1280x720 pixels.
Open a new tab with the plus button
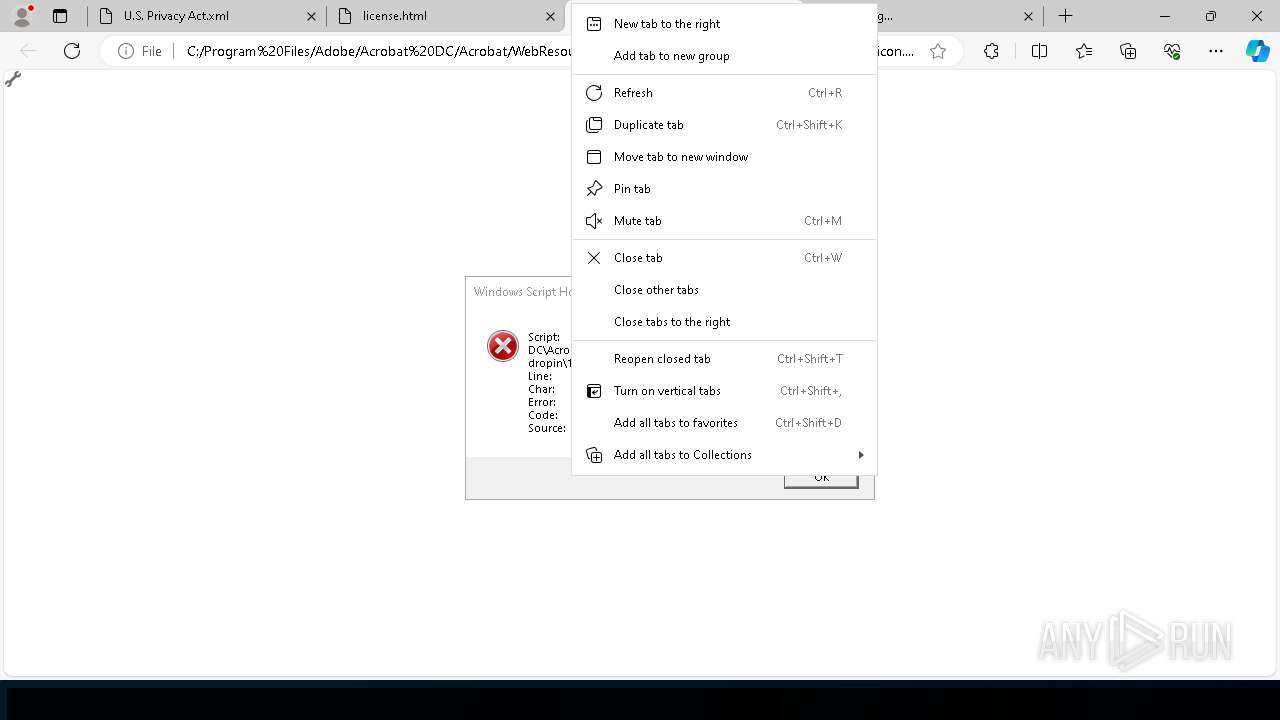click(1066, 16)
